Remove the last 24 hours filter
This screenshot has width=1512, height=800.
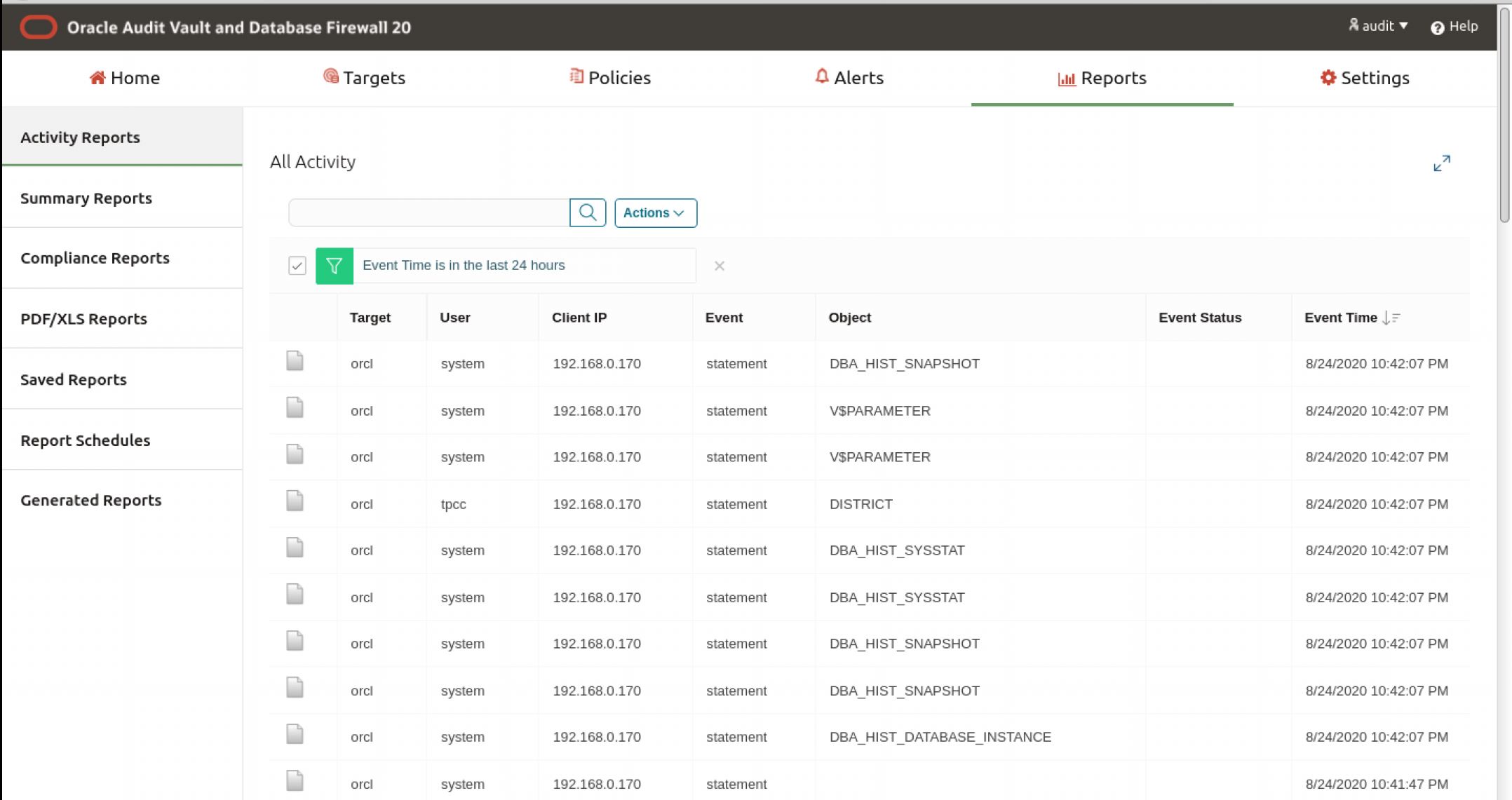tap(719, 266)
